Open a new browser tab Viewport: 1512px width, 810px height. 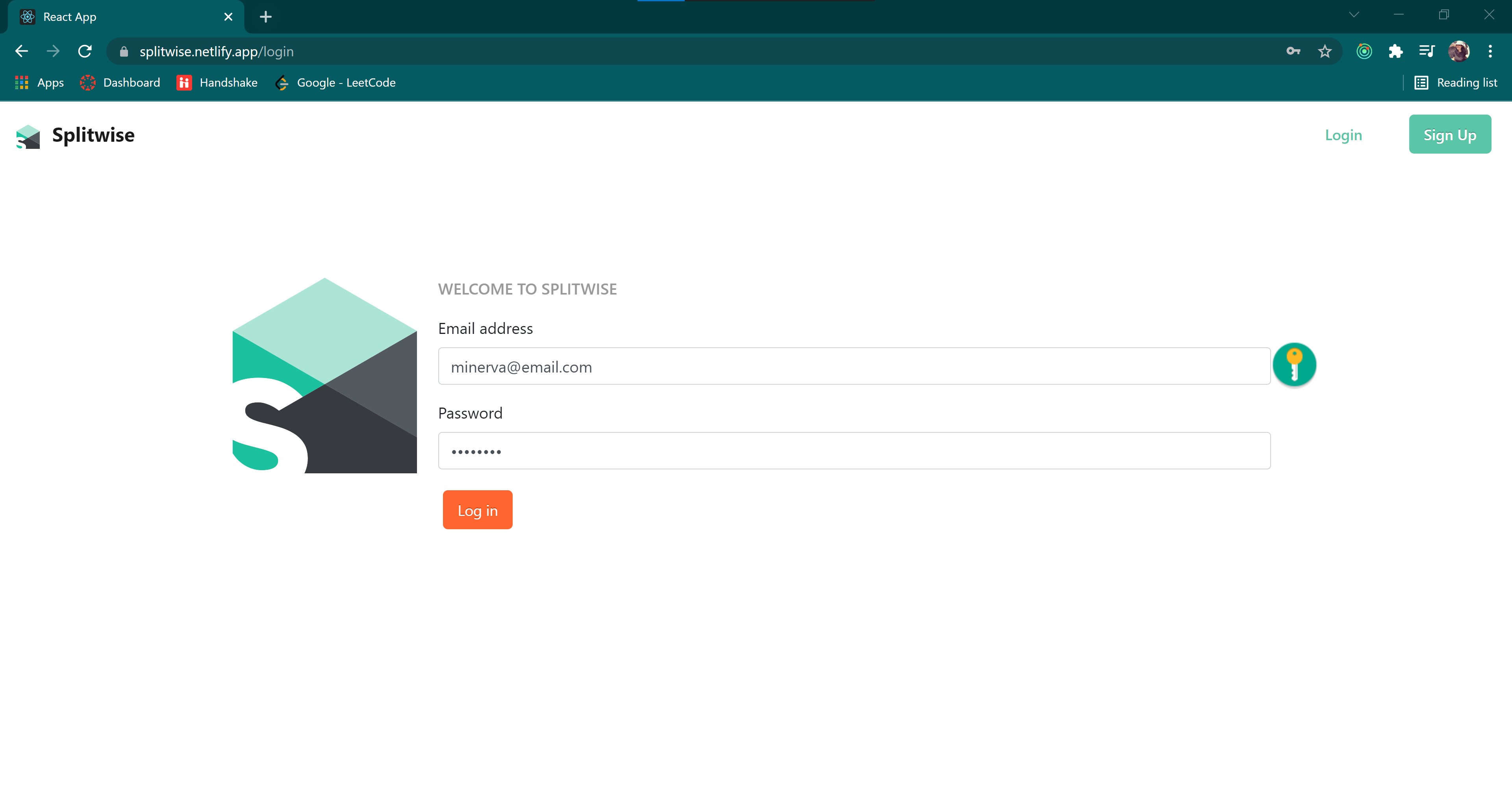pos(265,17)
